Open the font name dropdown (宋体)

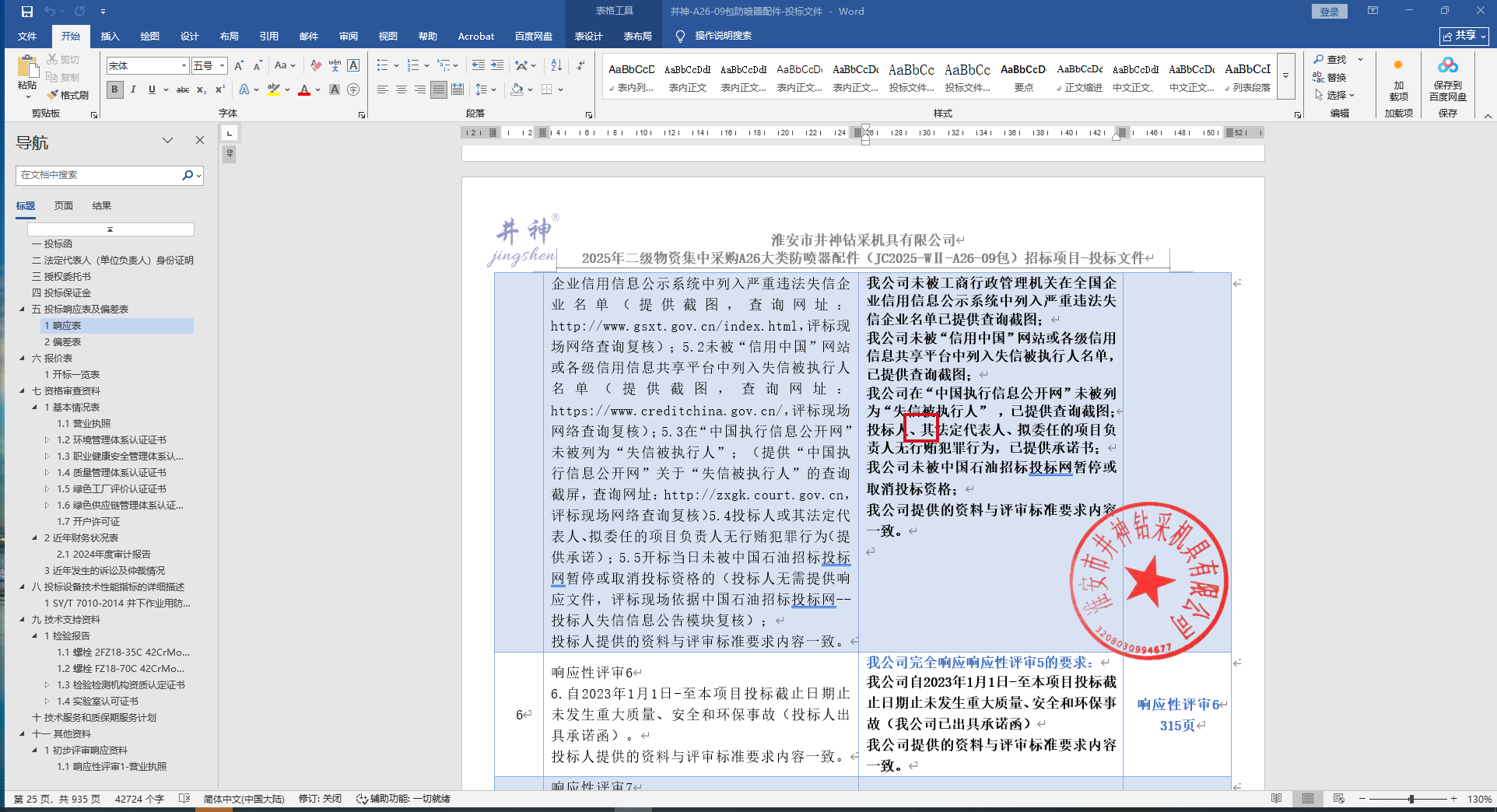184,65
